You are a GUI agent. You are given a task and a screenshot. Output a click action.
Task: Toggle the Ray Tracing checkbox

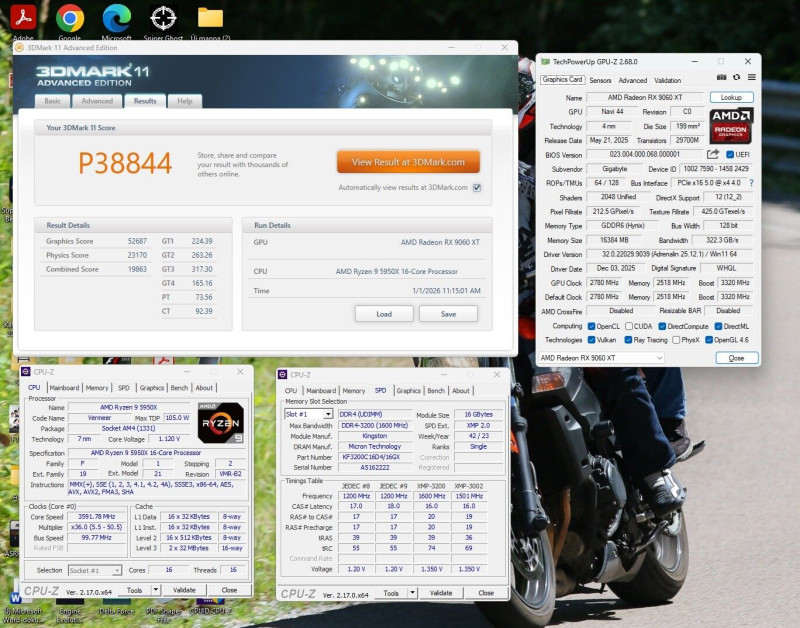click(628, 340)
